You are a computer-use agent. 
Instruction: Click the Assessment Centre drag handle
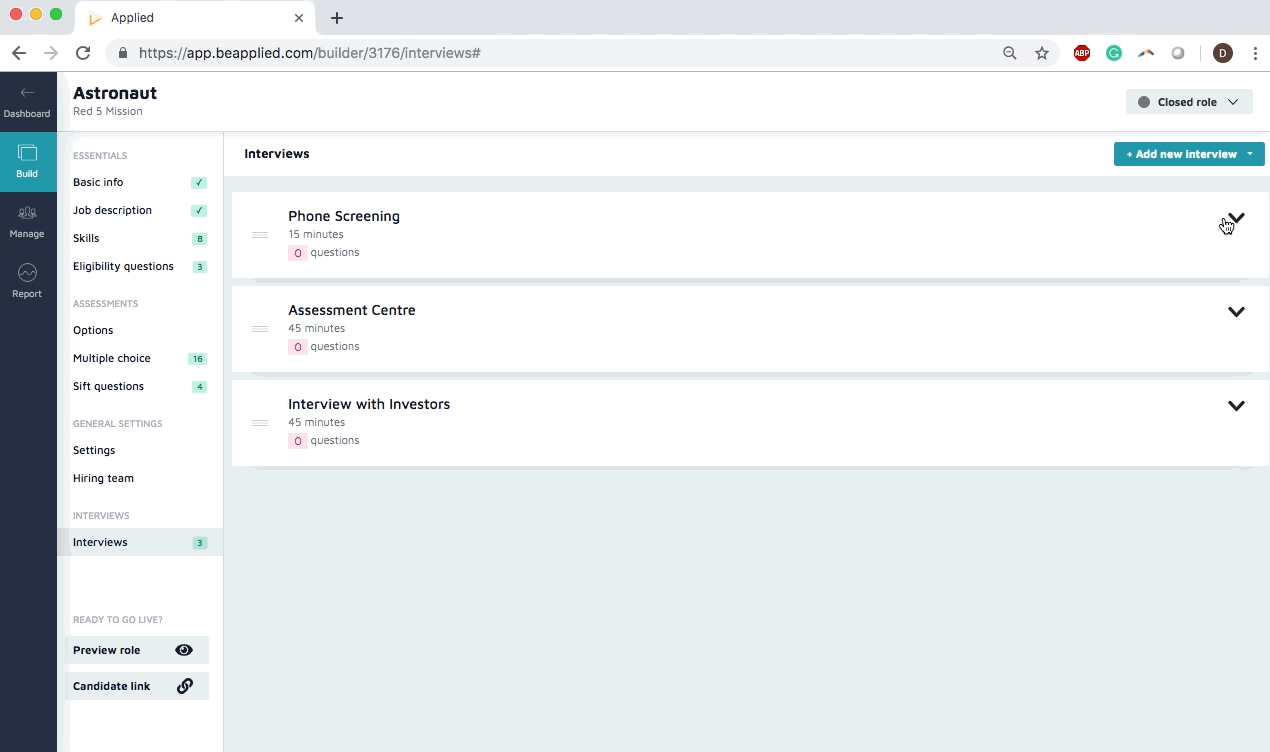click(260, 329)
